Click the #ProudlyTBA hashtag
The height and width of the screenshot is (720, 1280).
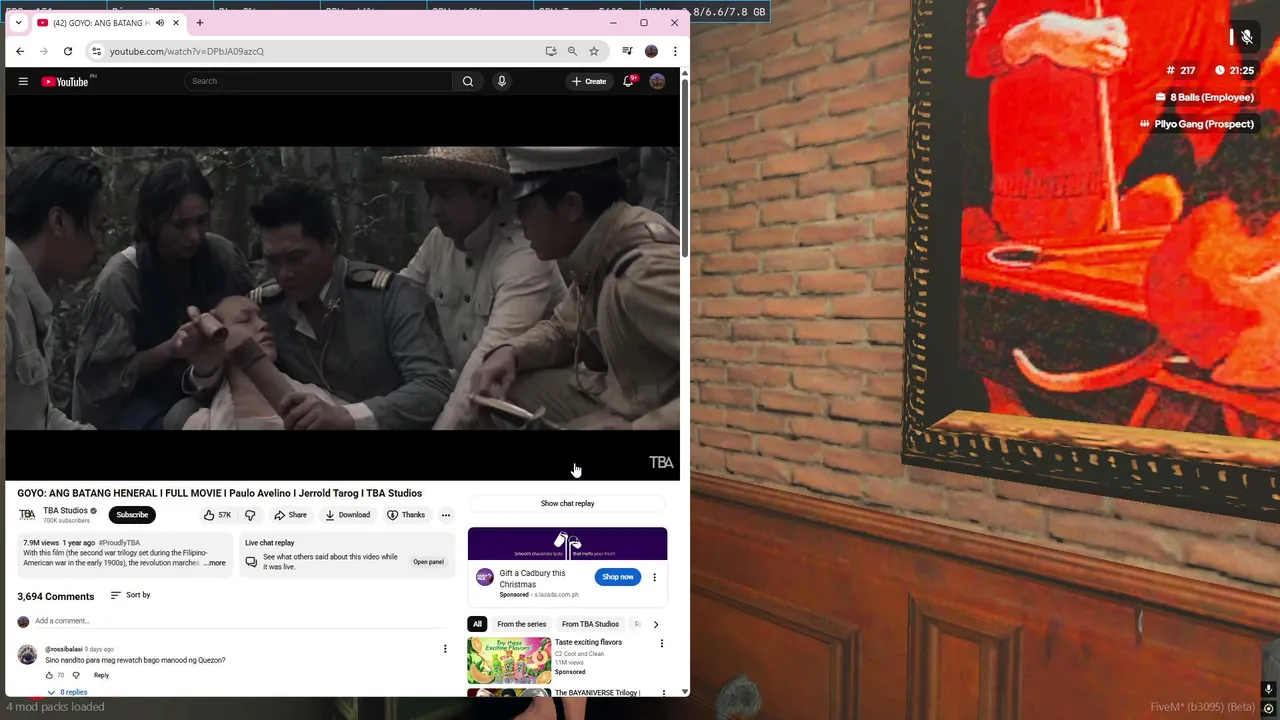(119, 543)
